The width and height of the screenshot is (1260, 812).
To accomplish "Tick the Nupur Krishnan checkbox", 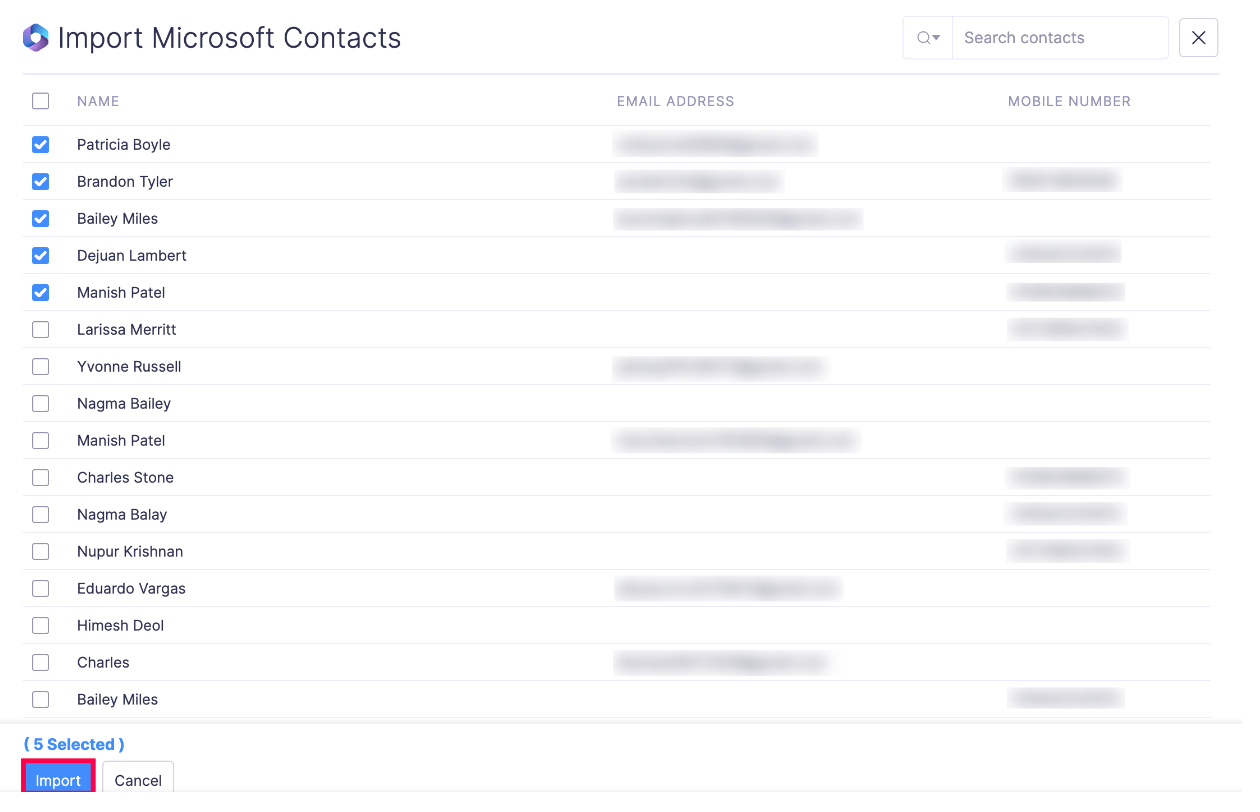I will (40, 552).
